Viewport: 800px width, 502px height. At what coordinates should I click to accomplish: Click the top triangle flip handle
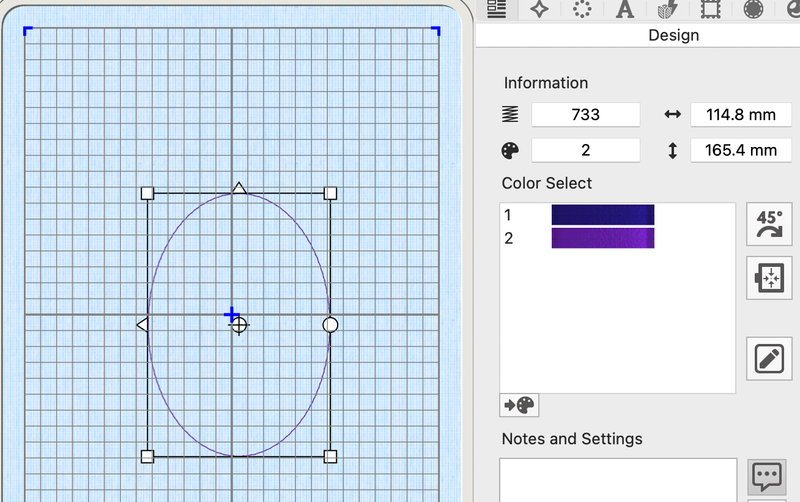coord(239,188)
